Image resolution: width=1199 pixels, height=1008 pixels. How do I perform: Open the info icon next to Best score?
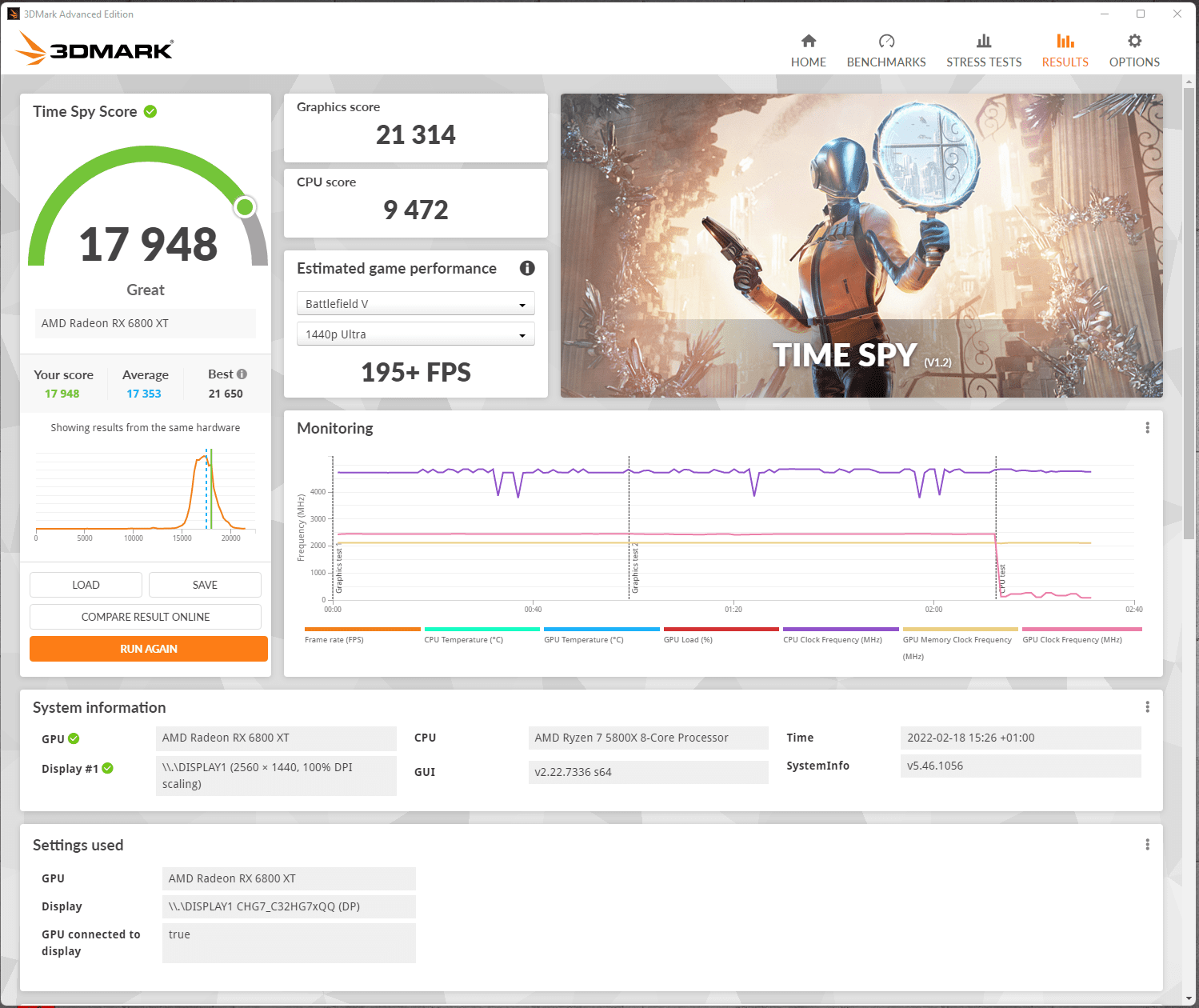[x=242, y=374]
